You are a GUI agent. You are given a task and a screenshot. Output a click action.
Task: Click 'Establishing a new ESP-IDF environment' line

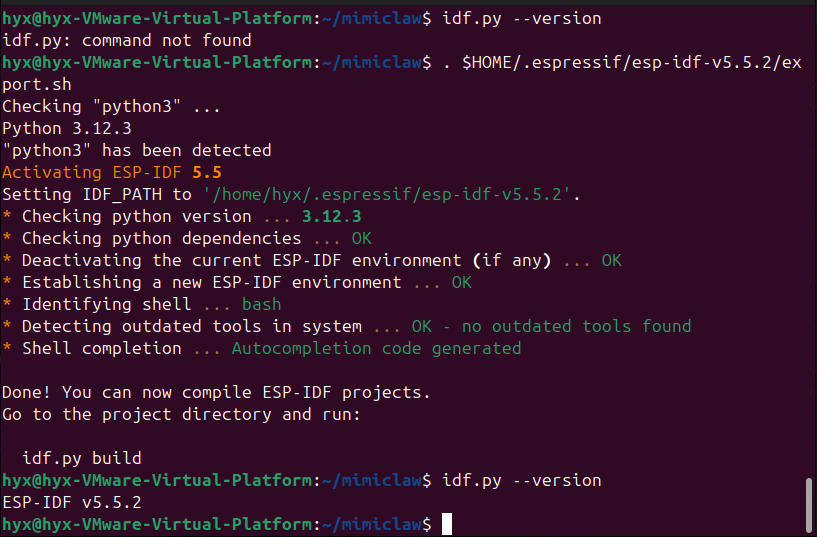(x=237, y=282)
